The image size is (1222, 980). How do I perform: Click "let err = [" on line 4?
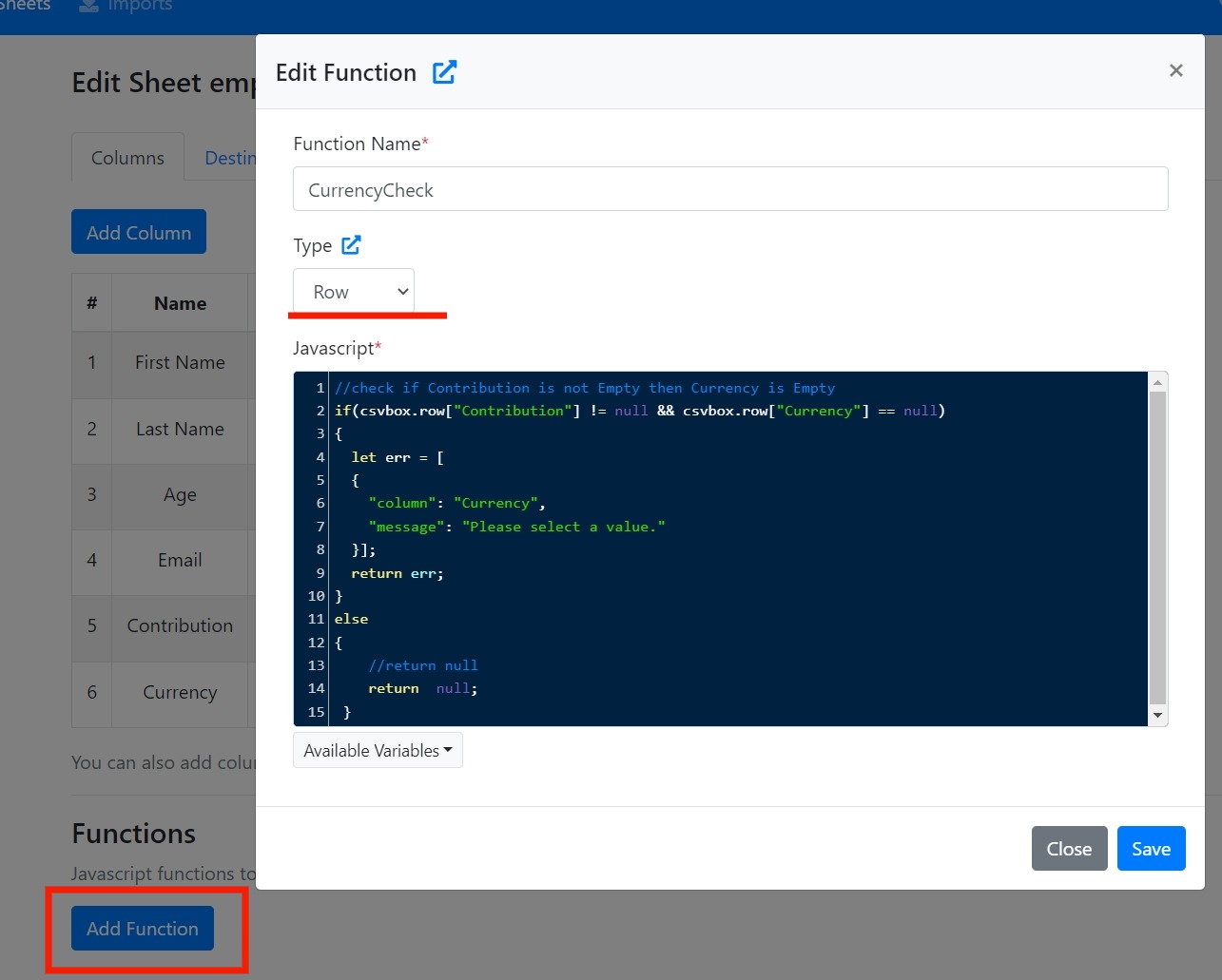tap(398, 457)
